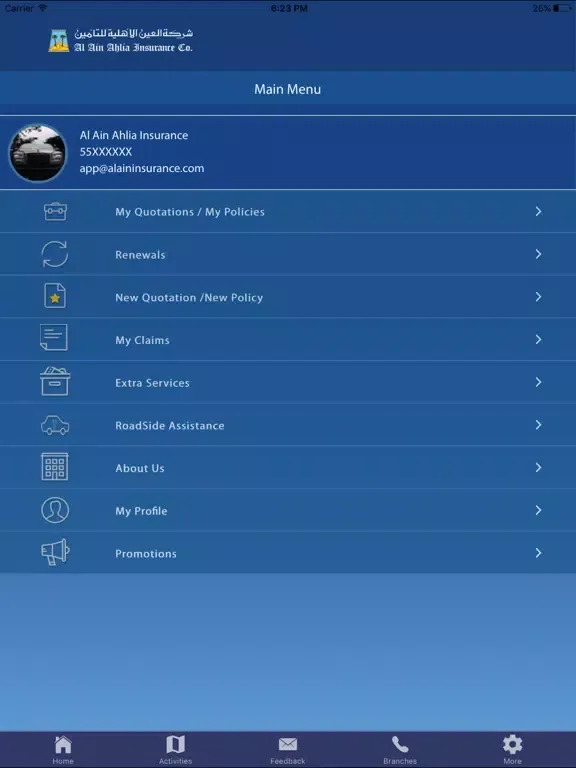Viewport: 576px width, 768px height.
Task: Tap the Home tab label
Action: coord(63,761)
